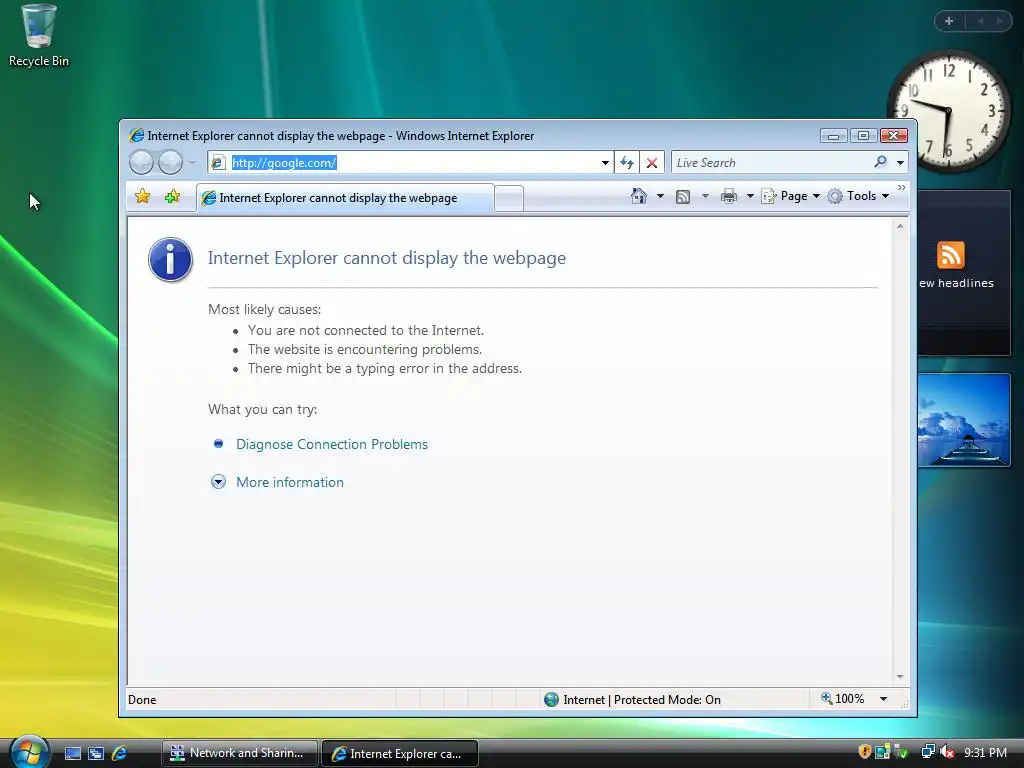Click the RSS Feeds toolbar icon
Image resolution: width=1024 pixels, height=768 pixels.
682,197
